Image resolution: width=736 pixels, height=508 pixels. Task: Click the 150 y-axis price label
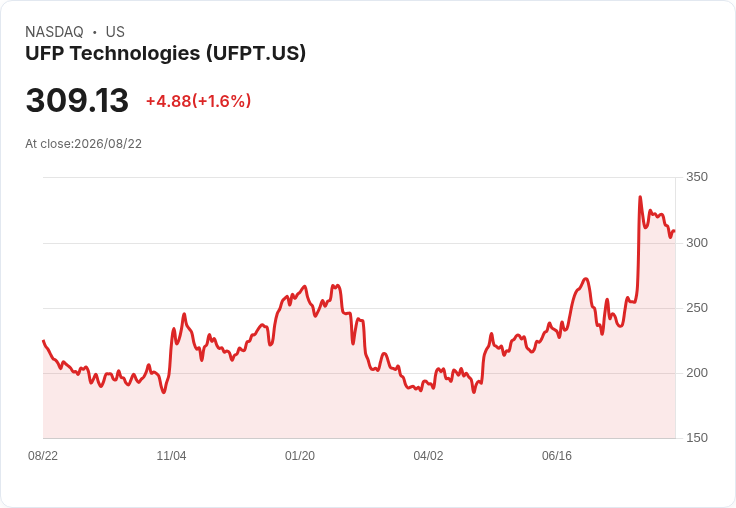pos(697,438)
